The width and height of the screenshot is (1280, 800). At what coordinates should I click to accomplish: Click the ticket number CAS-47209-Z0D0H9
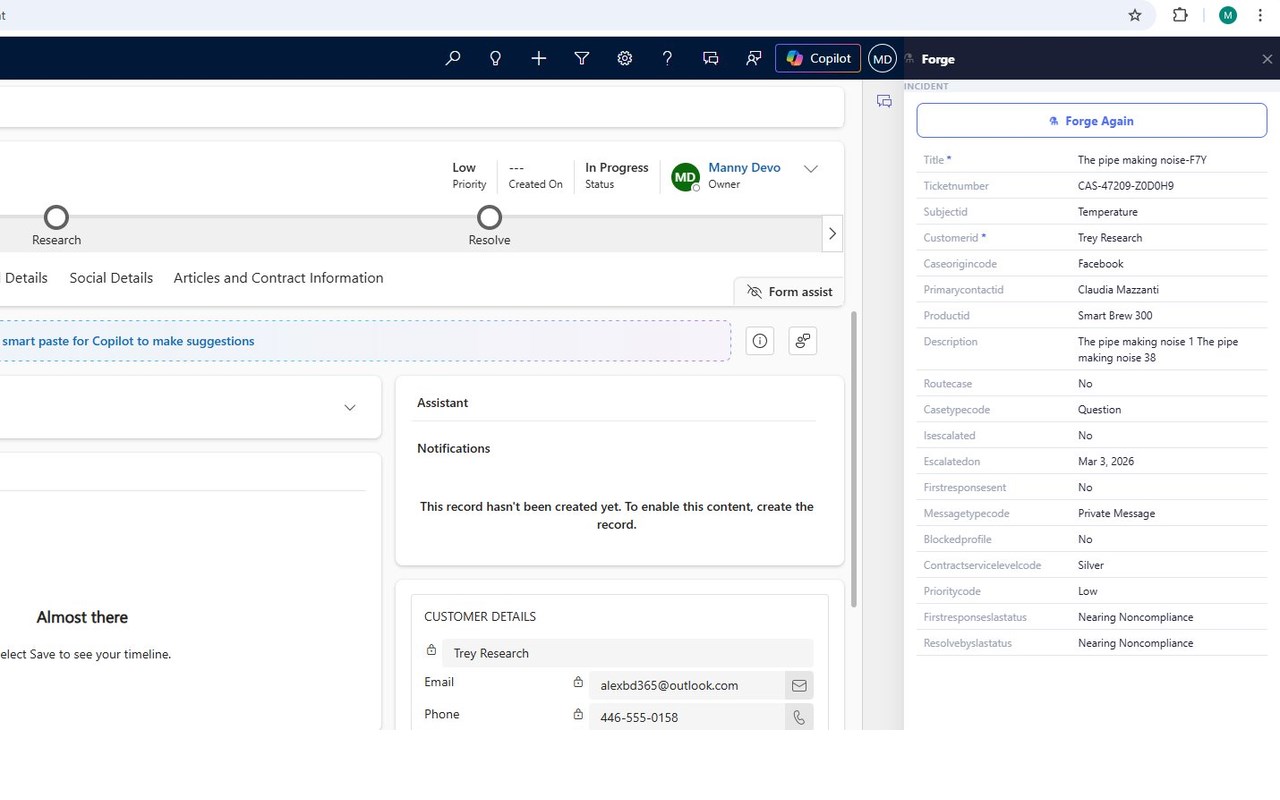[x=1126, y=186]
